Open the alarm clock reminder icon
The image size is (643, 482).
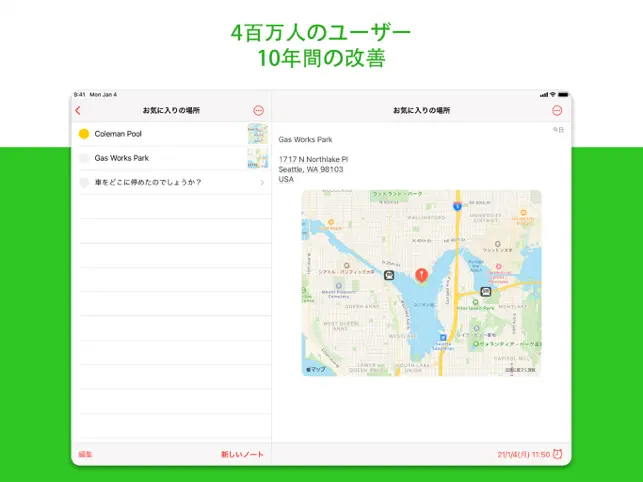557,454
